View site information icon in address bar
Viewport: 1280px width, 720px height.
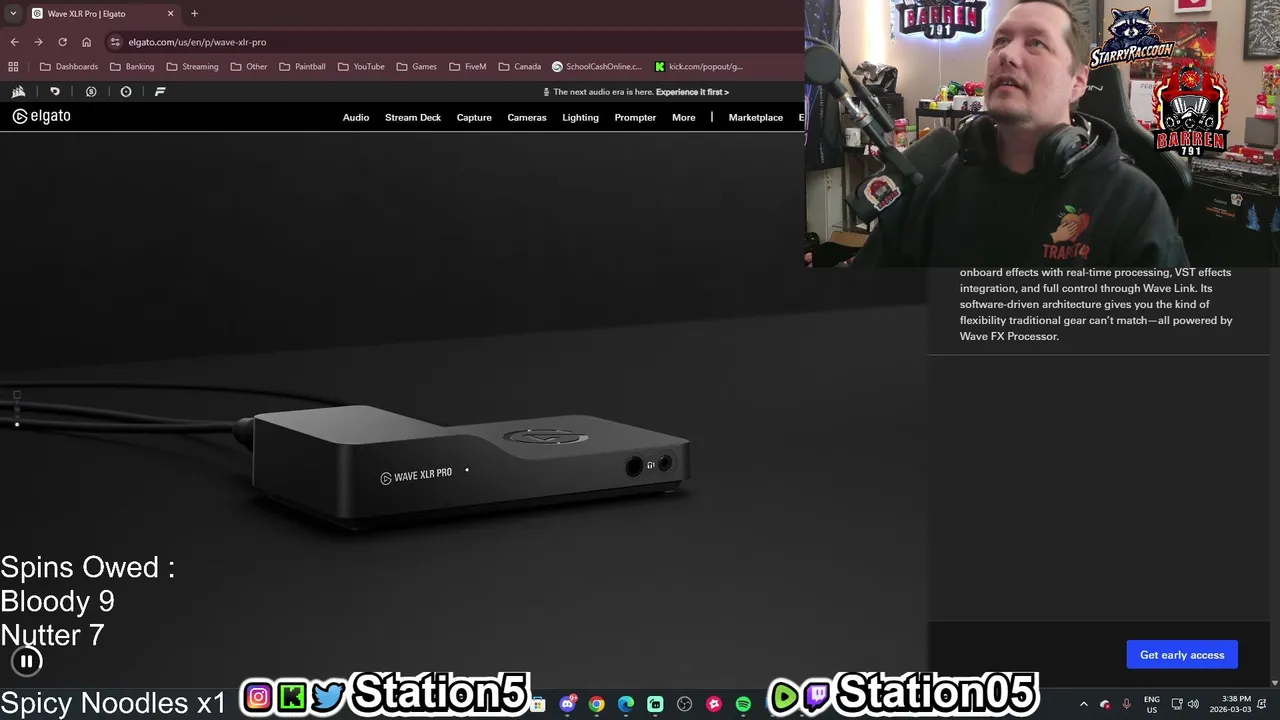(x=115, y=42)
